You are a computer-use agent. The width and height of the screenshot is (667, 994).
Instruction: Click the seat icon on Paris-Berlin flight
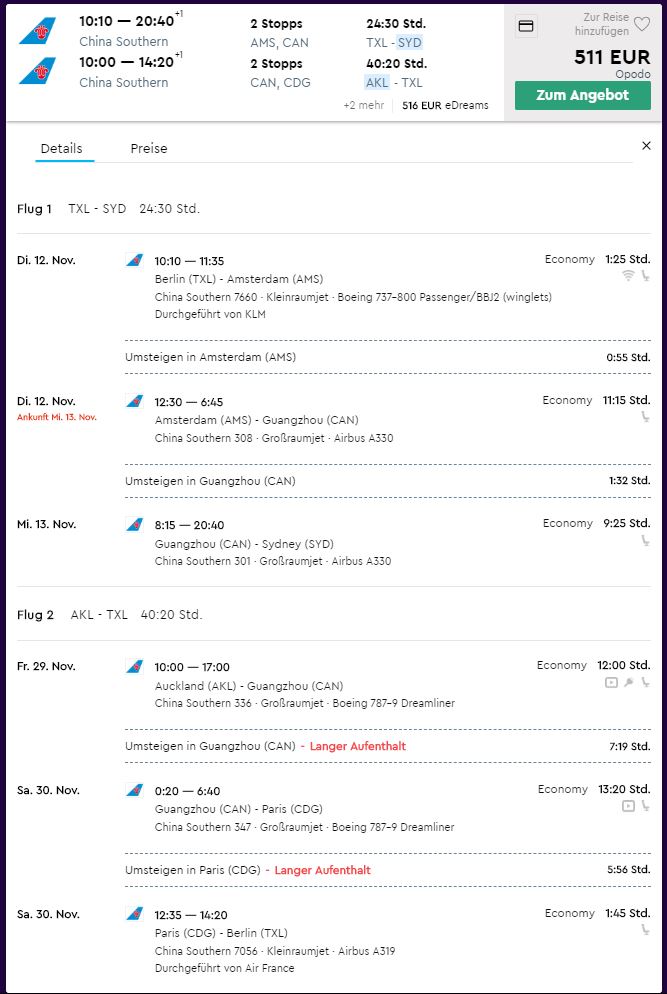pyautogui.click(x=645, y=930)
